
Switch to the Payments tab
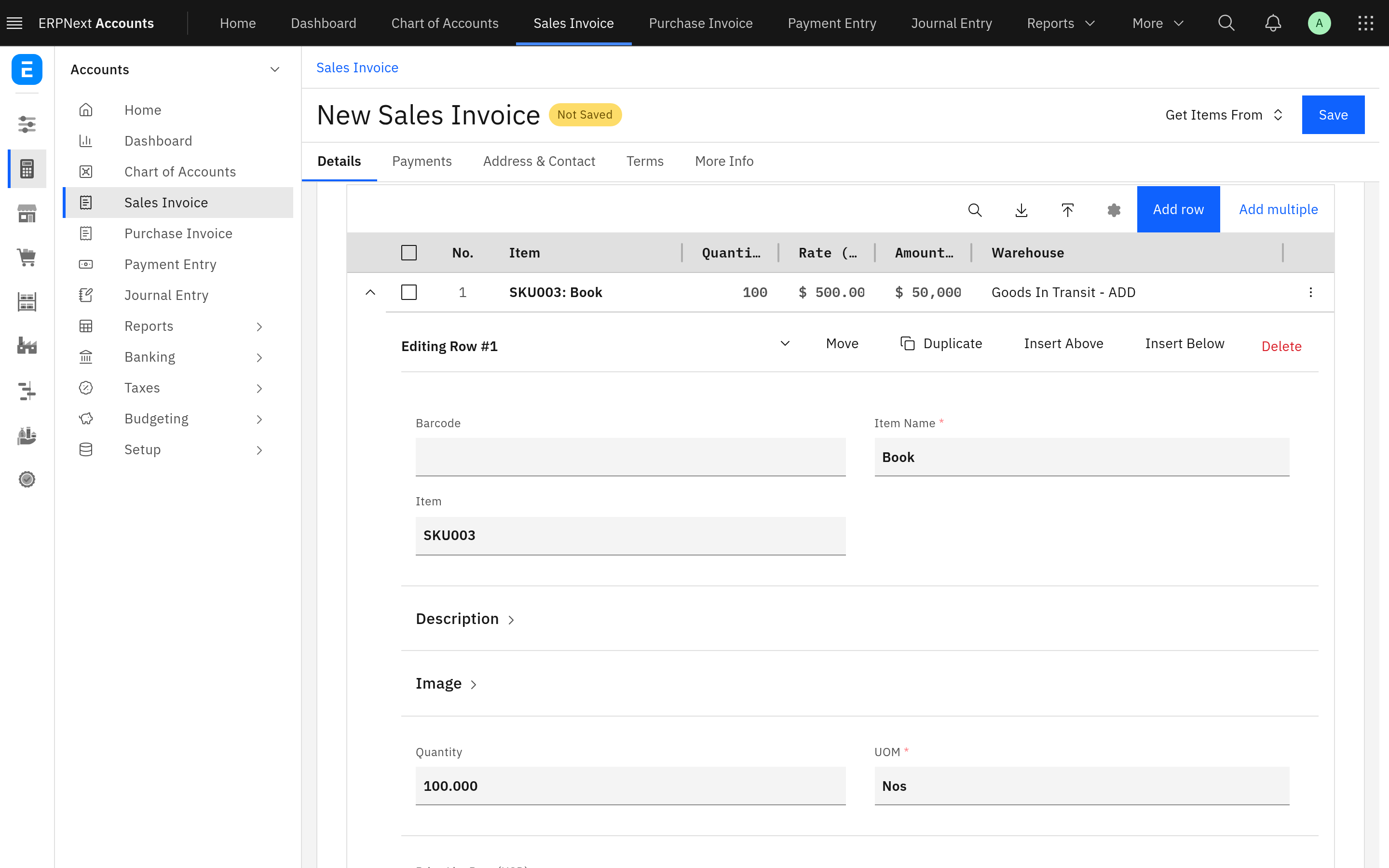422,162
